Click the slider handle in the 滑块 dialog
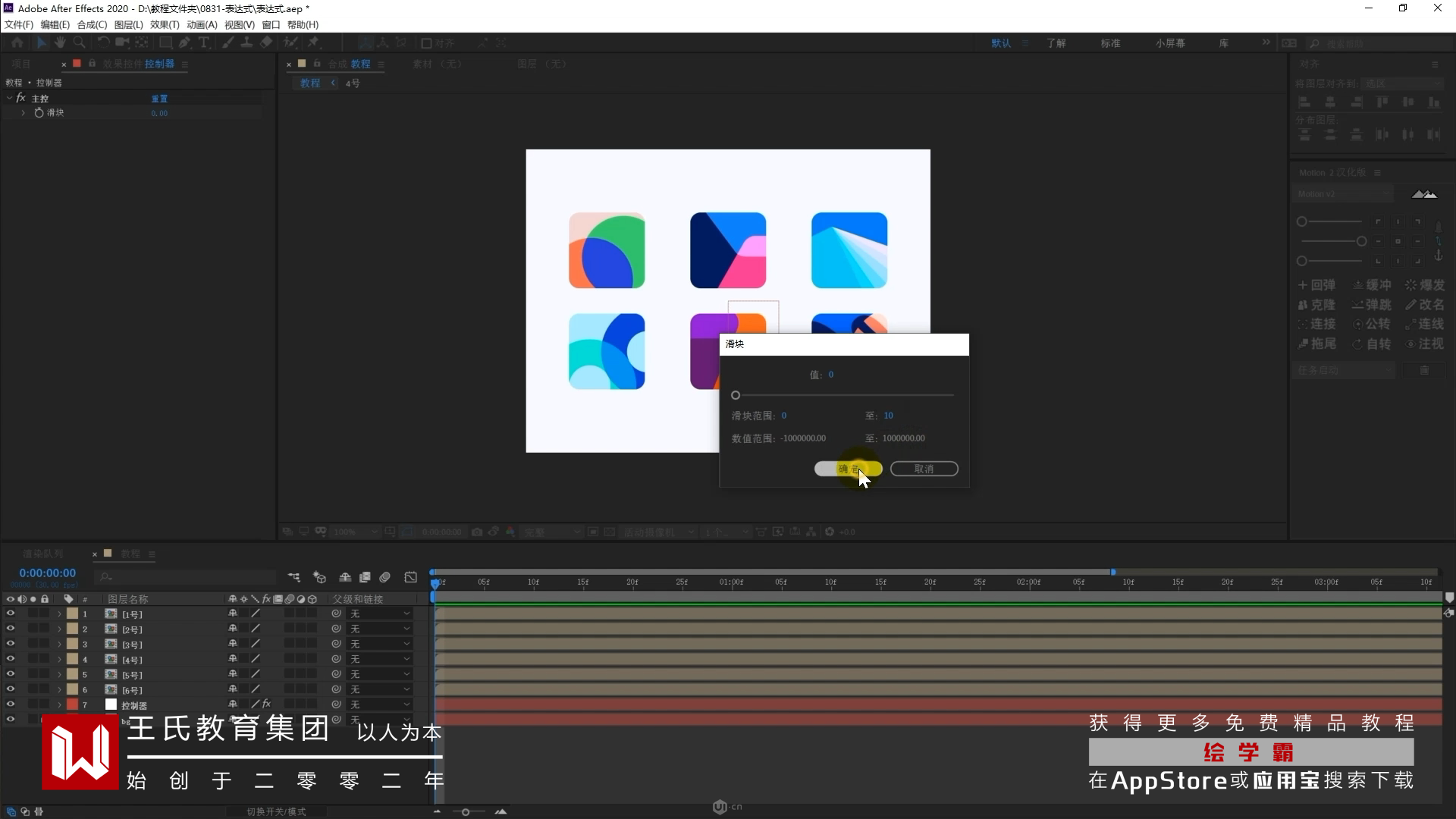Viewport: 1456px width, 819px height. click(x=736, y=395)
